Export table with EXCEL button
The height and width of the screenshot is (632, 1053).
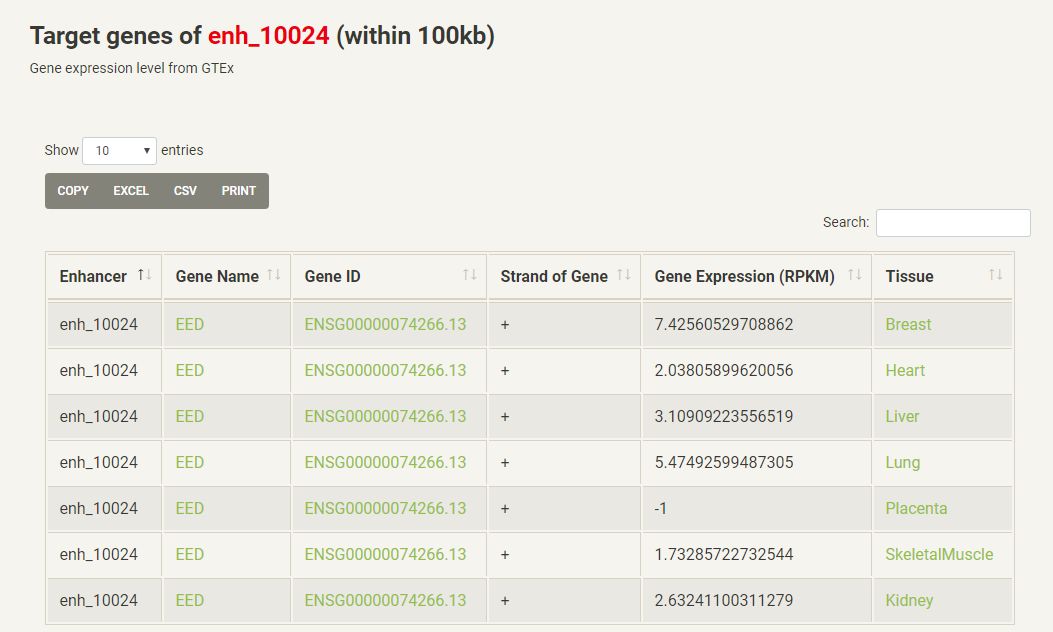(x=131, y=191)
